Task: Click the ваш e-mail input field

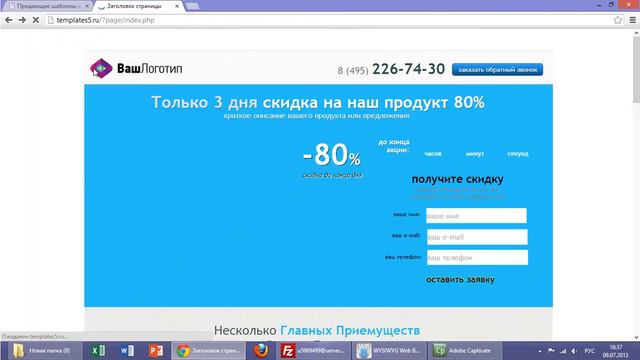Action: (477, 237)
